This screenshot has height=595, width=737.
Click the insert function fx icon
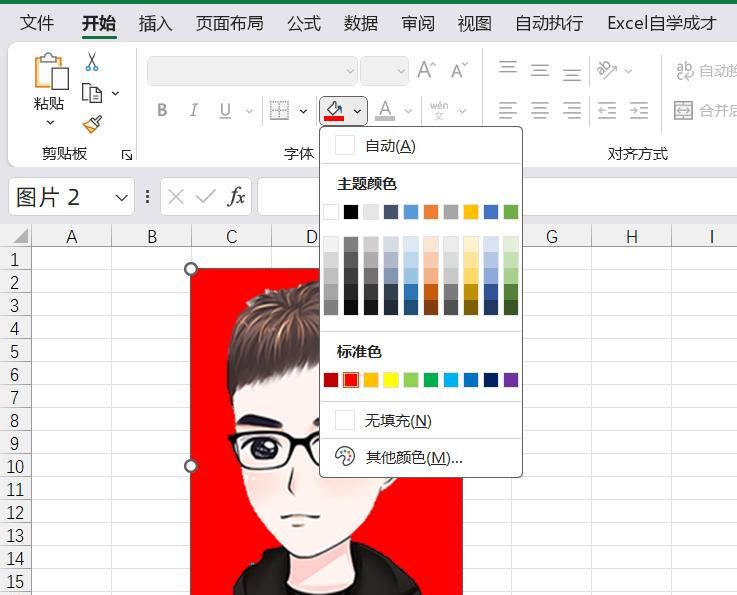point(236,197)
